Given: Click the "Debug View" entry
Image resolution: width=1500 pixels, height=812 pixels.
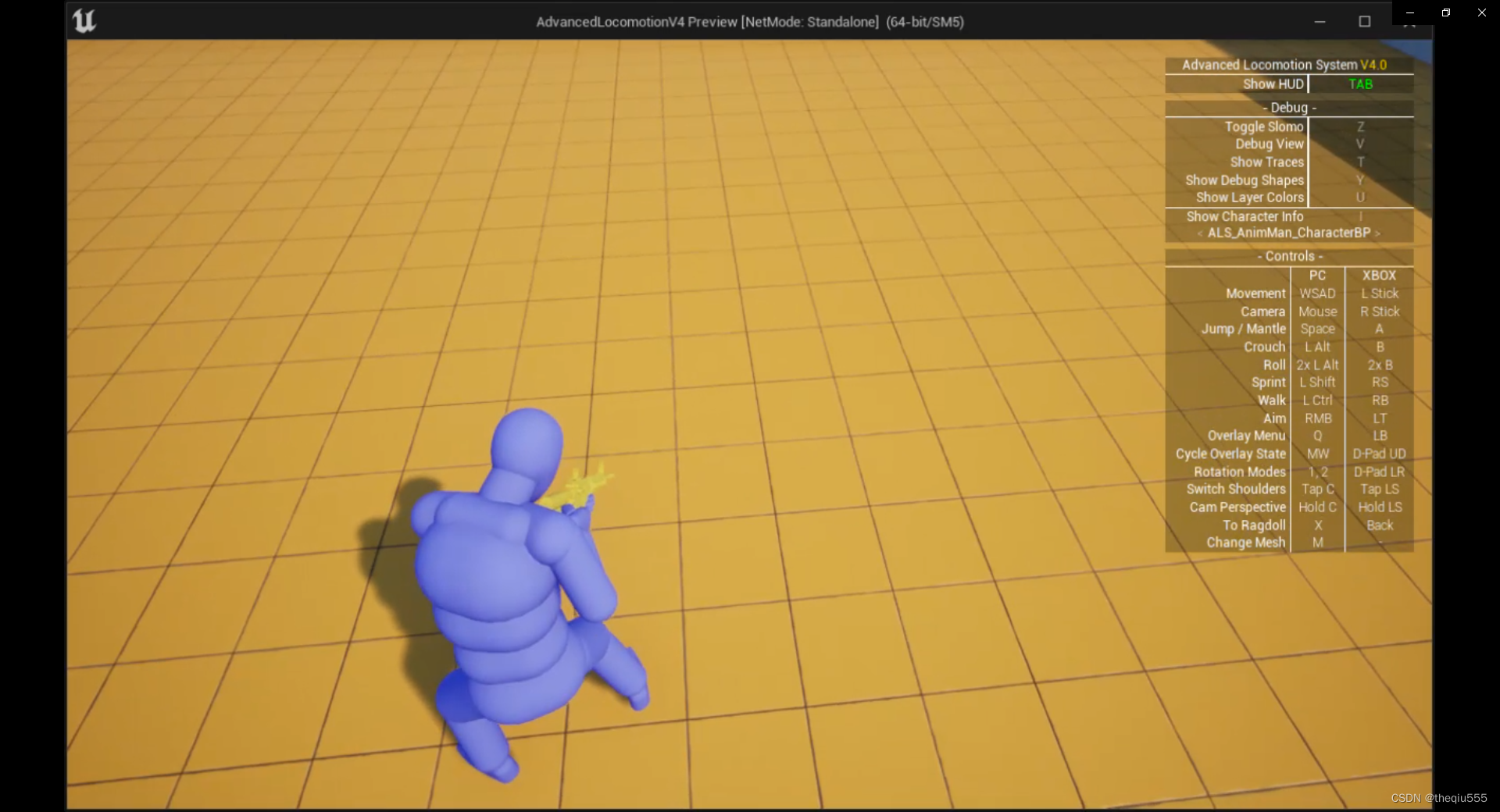Looking at the screenshot, I should pyautogui.click(x=1270, y=144).
